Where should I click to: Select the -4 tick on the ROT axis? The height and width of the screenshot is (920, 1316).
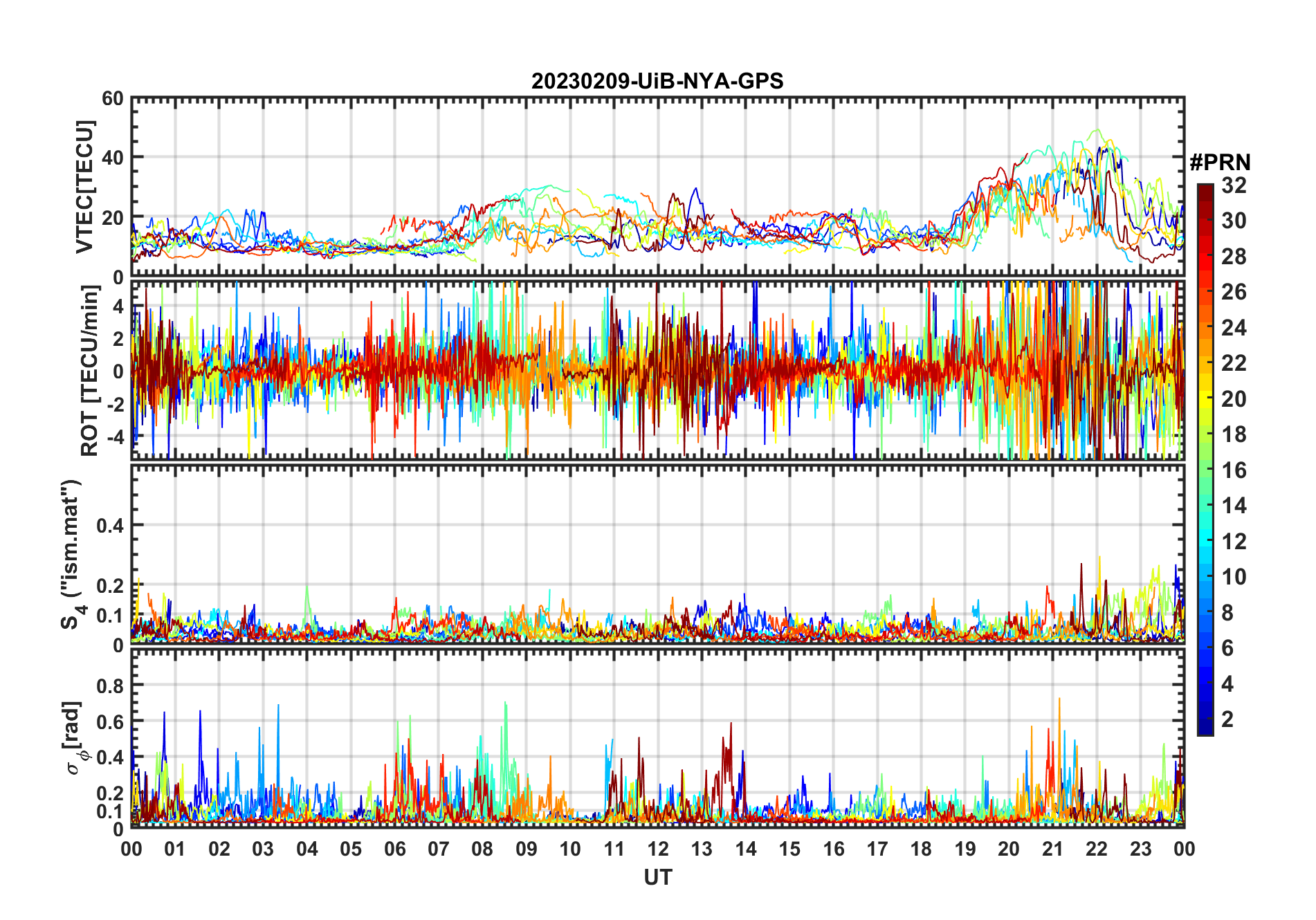click(115, 436)
